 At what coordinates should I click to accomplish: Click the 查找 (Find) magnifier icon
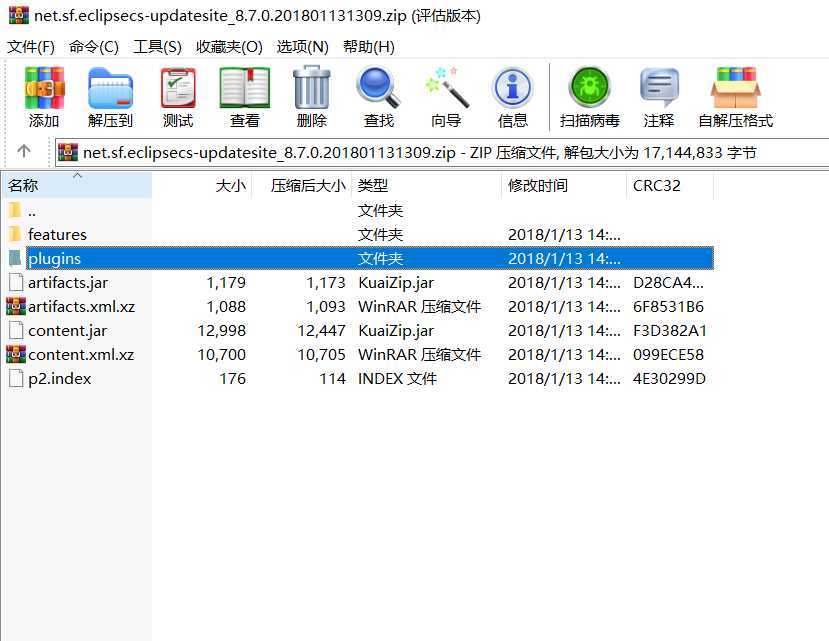[x=378, y=88]
